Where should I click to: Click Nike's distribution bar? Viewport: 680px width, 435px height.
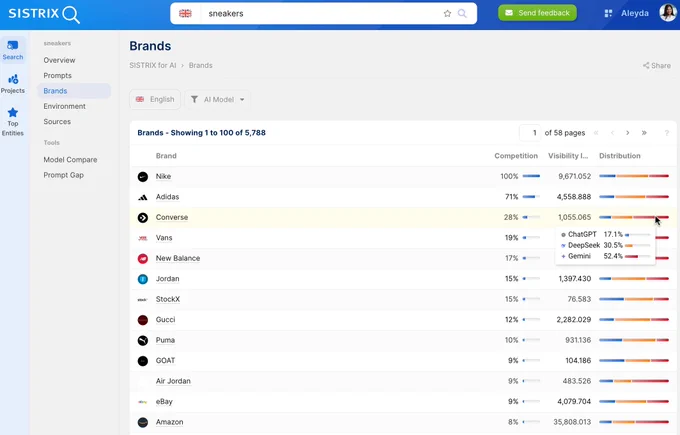(634, 176)
